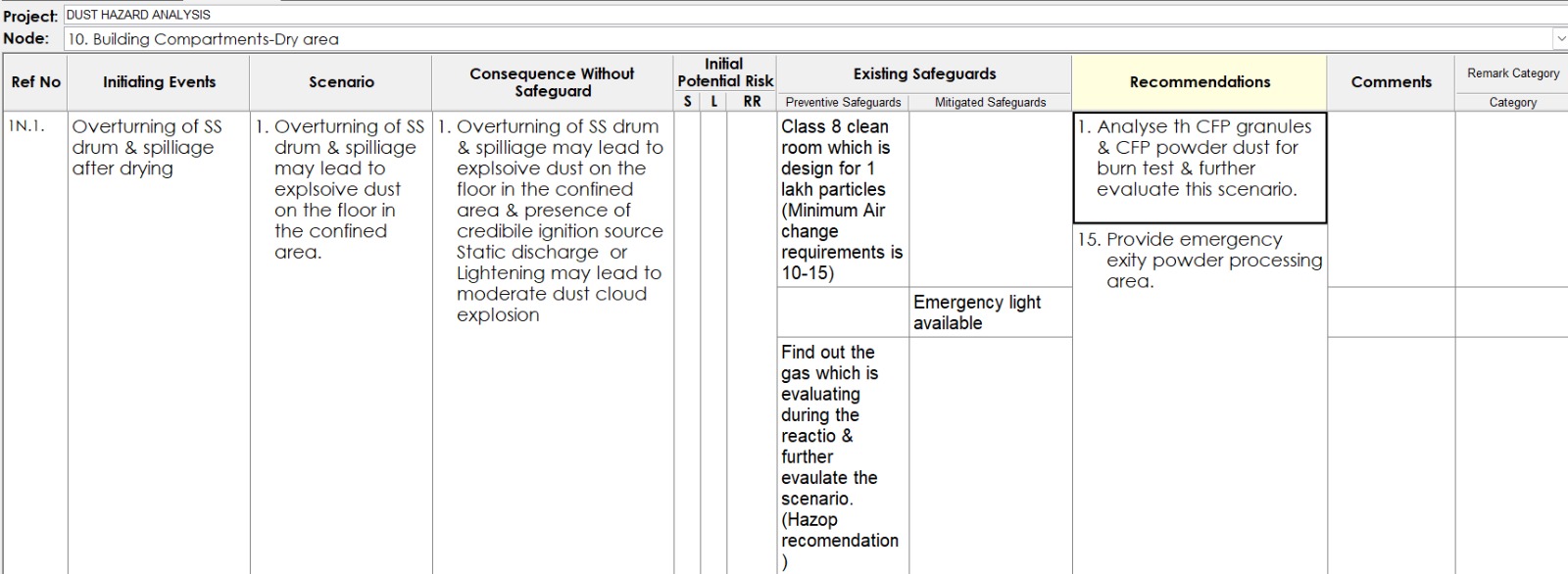Click the Scenario column header
Screen dimensions: 1568x574
pyautogui.click(x=341, y=82)
